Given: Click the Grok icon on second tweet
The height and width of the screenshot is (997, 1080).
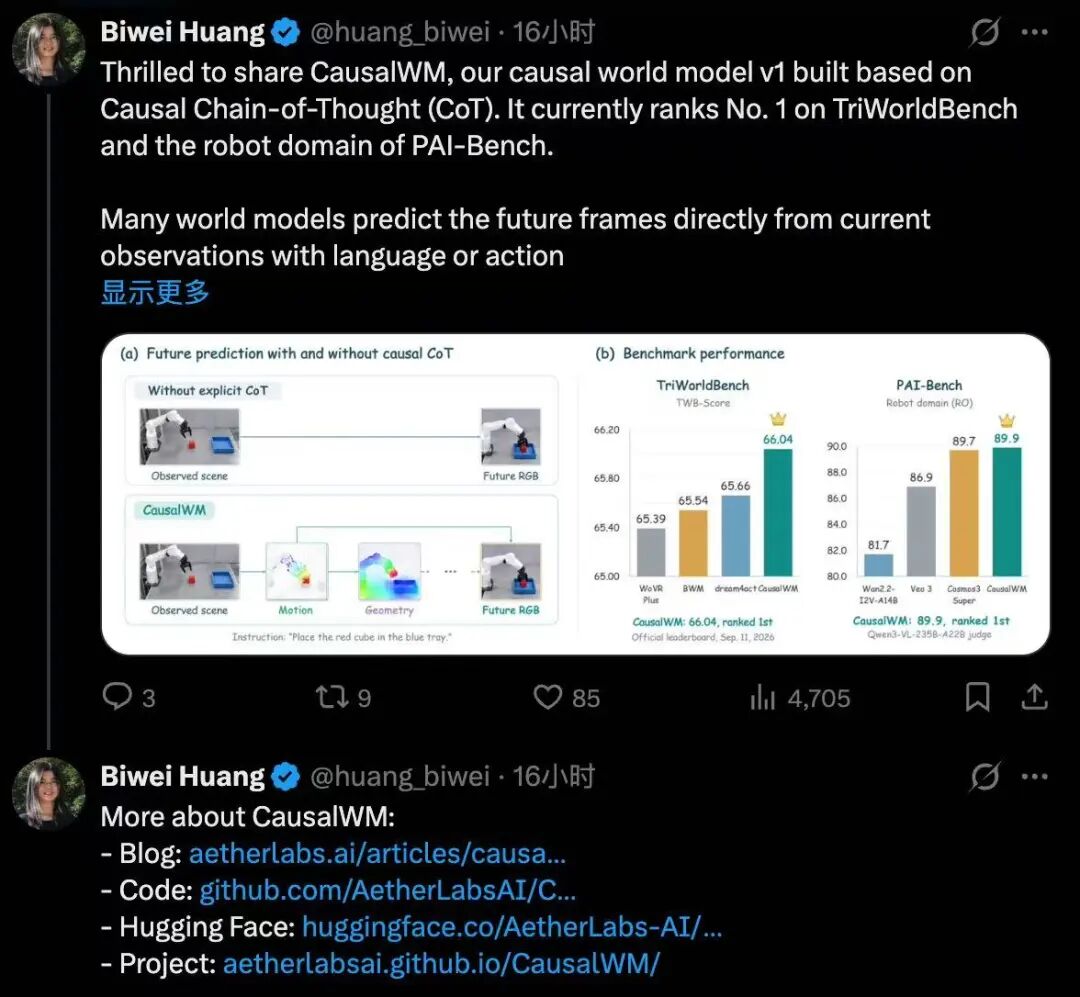Looking at the screenshot, I should pos(984,777).
